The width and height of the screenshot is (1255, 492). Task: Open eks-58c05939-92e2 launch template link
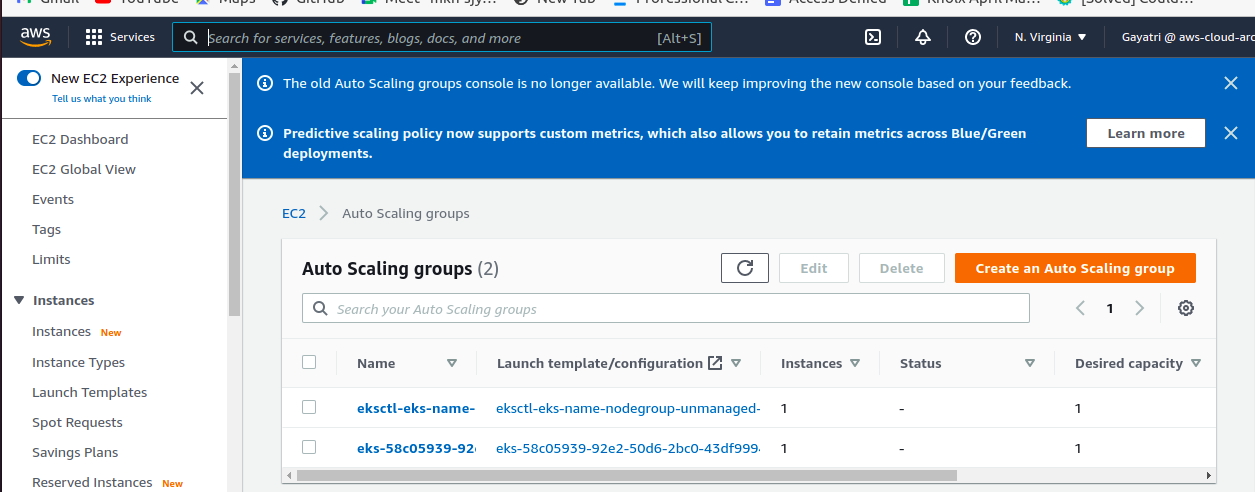tap(628, 448)
